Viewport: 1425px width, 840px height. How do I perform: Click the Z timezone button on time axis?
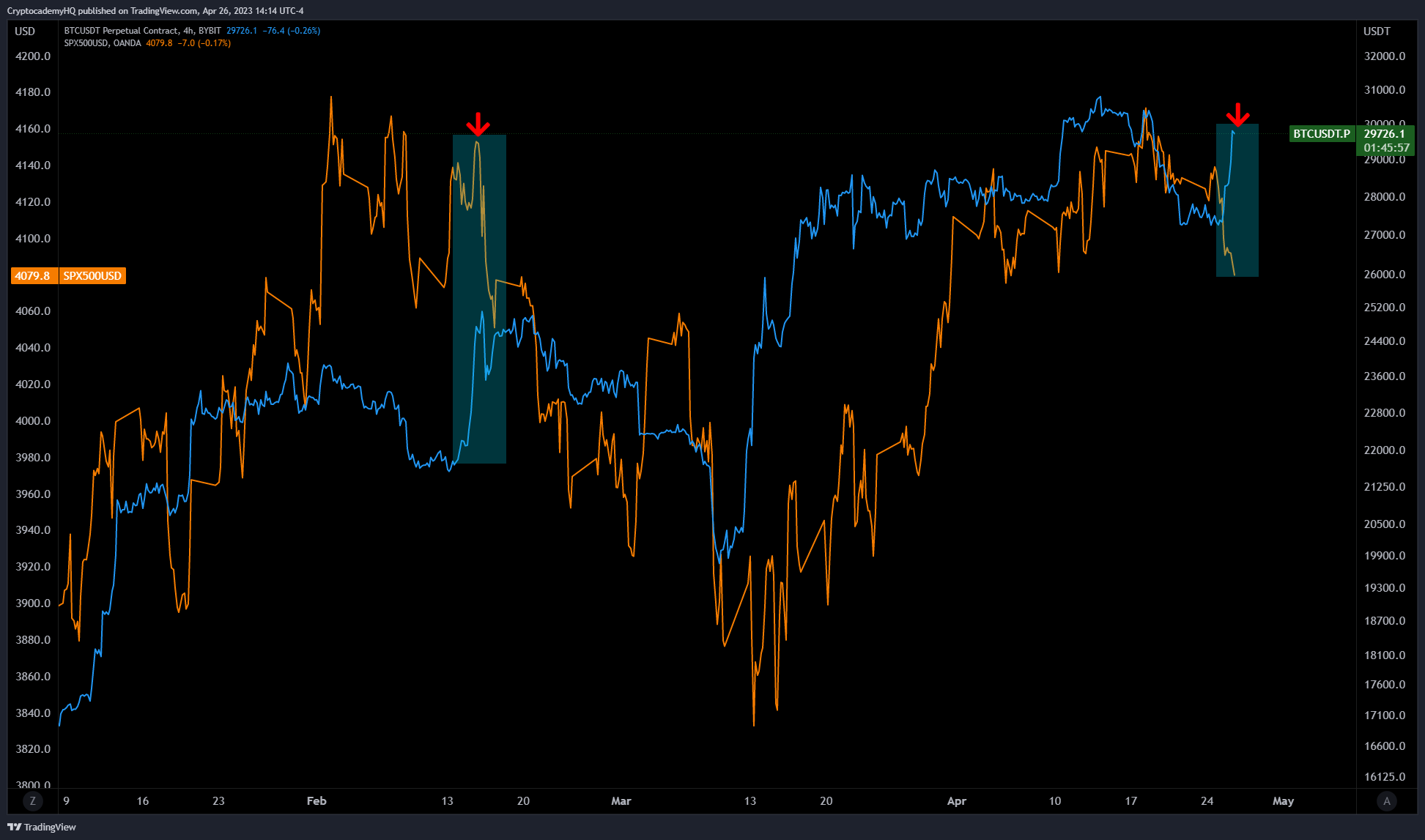pyautogui.click(x=32, y=801)
